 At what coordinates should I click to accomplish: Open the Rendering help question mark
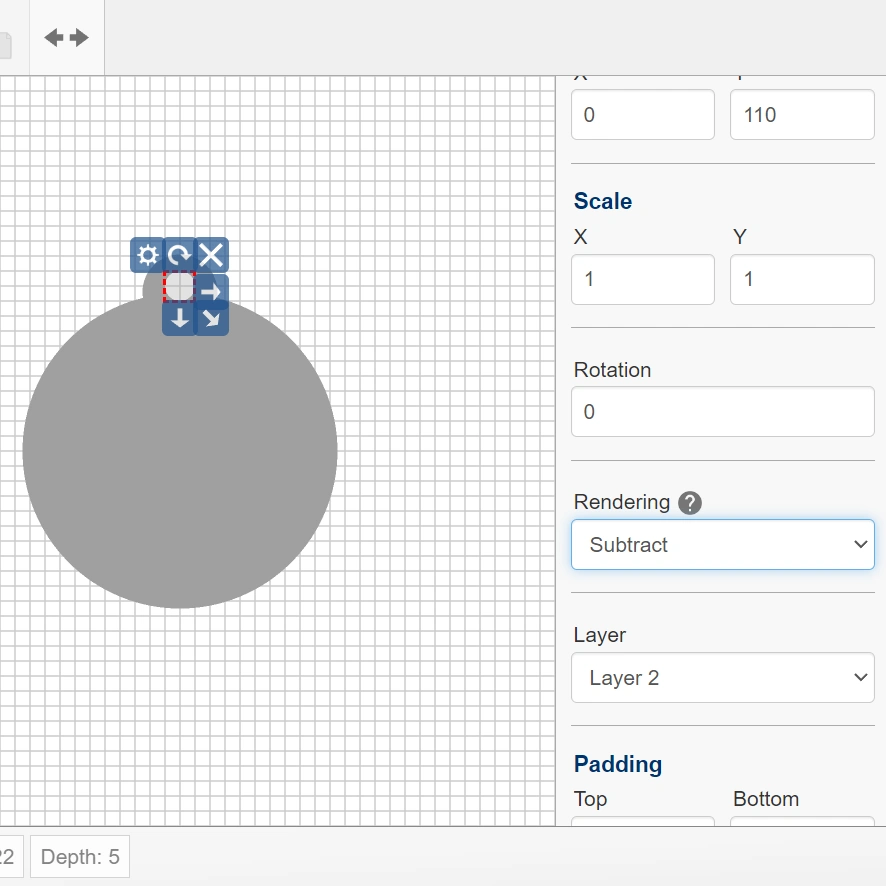point(690,502)
